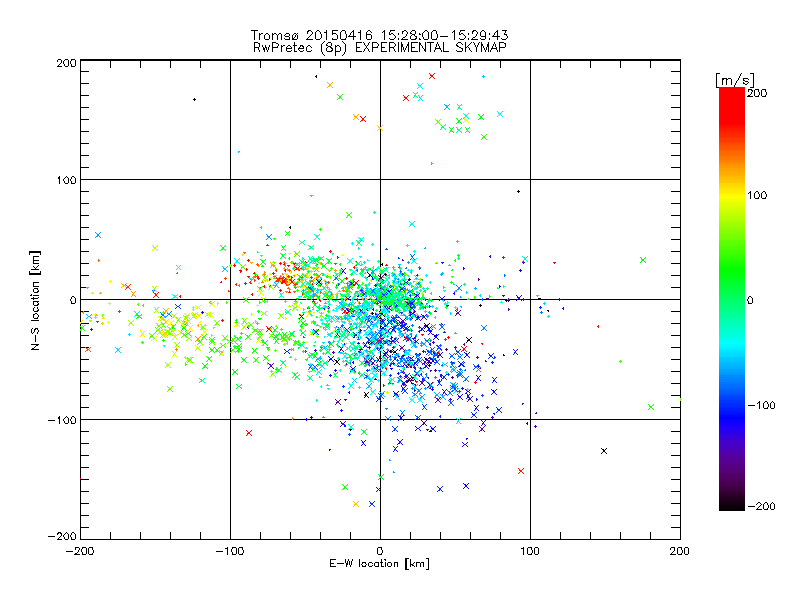Click the 'E-W location [km]' axis label

pos(379,564)
